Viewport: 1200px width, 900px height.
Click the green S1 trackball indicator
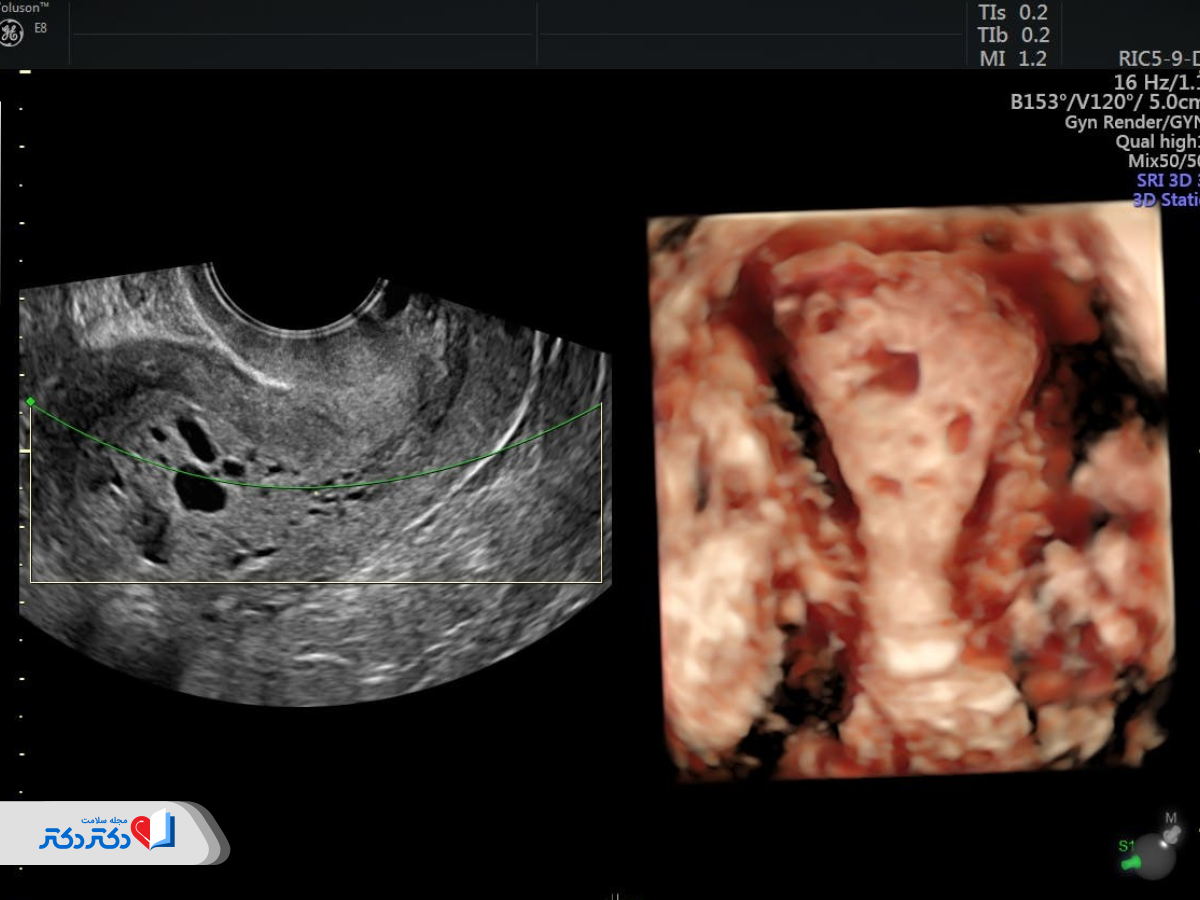1127,850
